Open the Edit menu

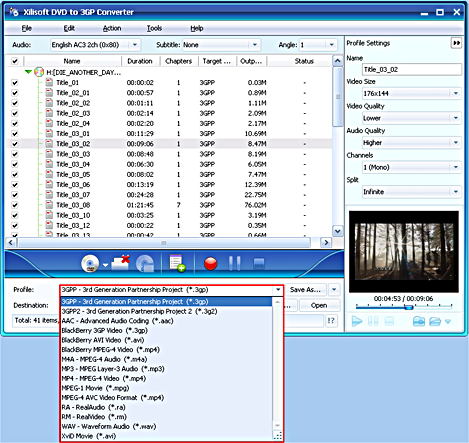[69, 28]
